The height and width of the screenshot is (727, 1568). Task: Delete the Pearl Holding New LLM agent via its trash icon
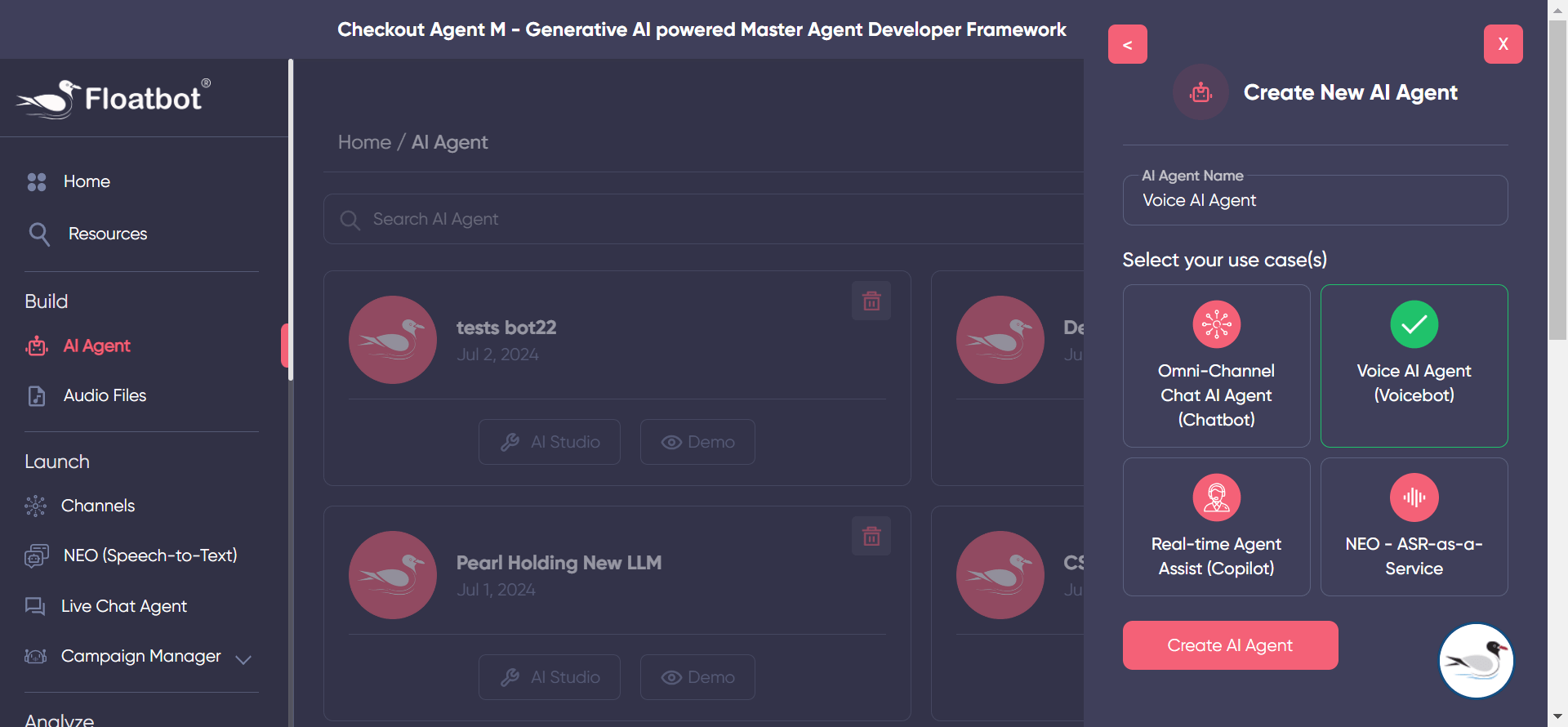pyautogui.click(x=871, y=536)
